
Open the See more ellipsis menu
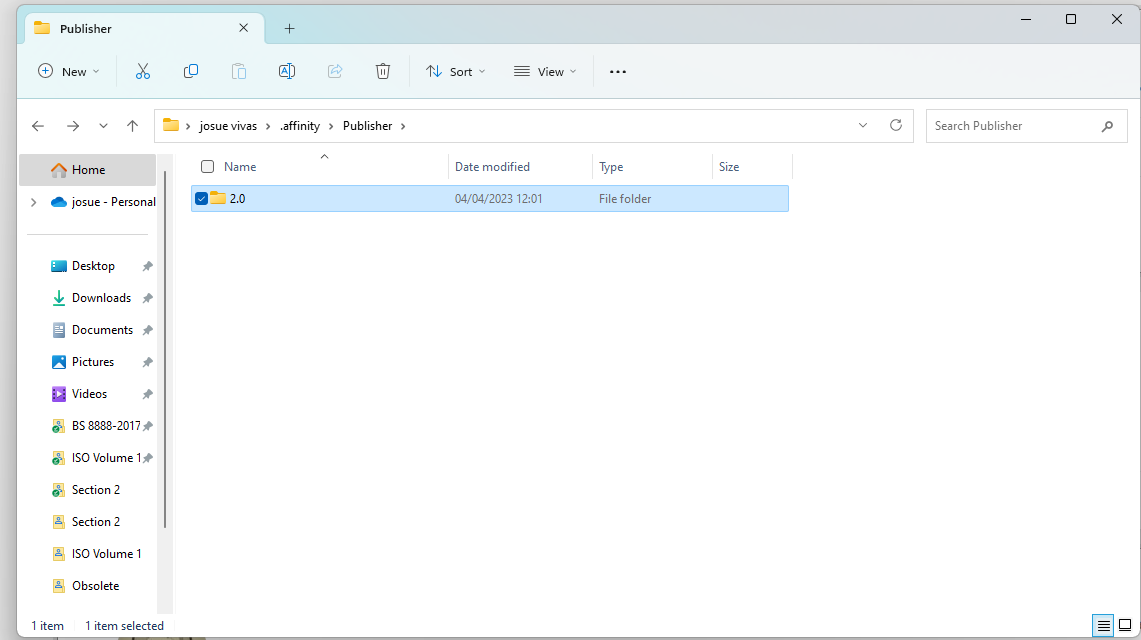(618, 71)
